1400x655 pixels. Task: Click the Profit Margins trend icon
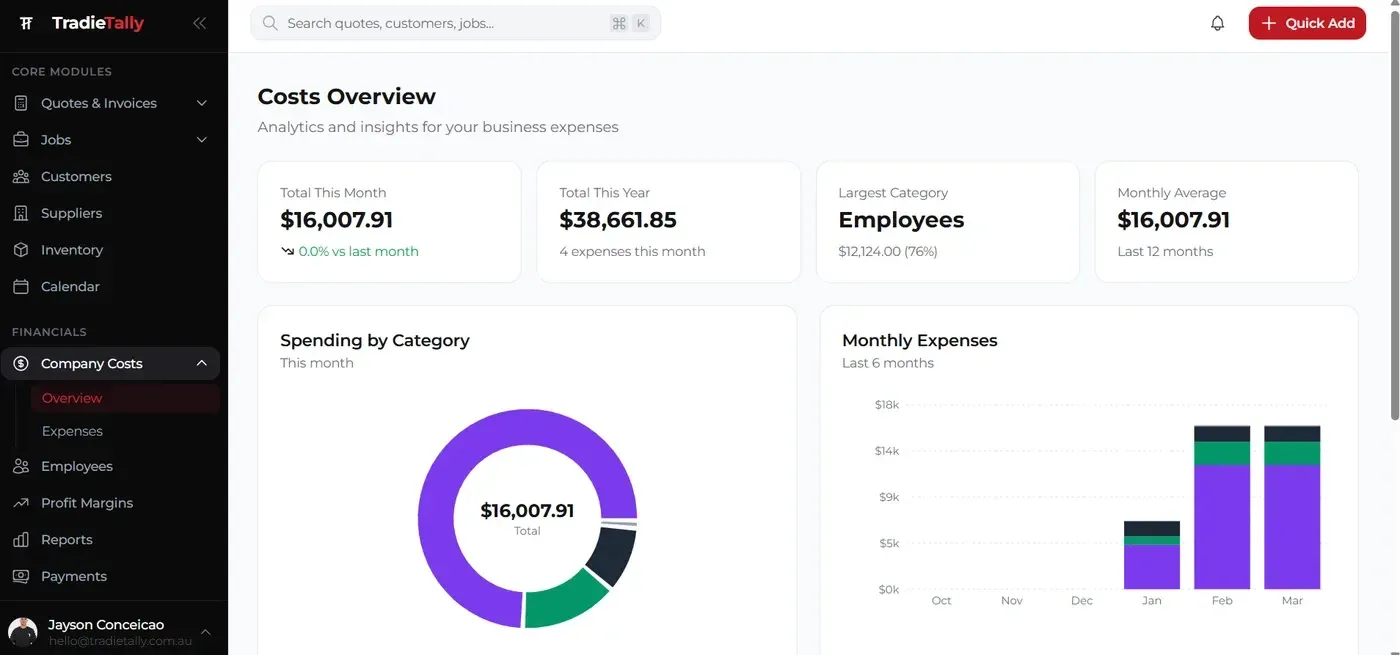(21, 503)
